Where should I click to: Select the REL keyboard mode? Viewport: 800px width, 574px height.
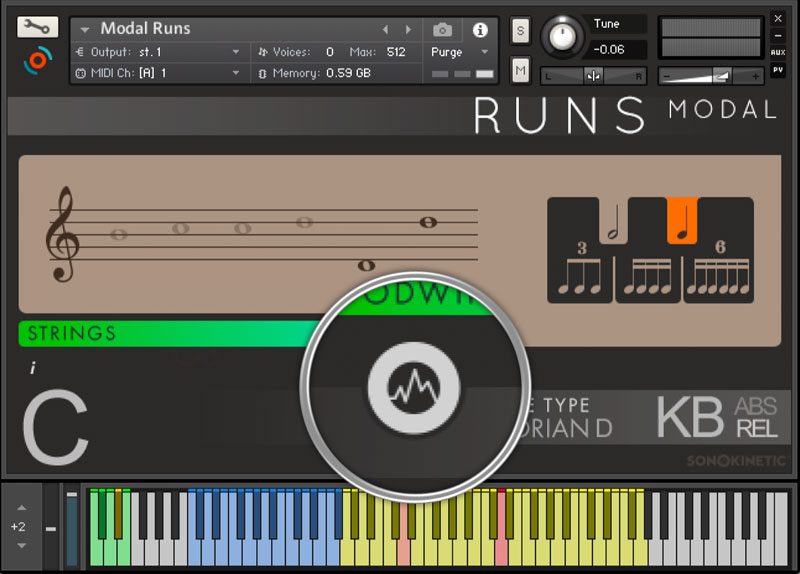click(757, 429)
